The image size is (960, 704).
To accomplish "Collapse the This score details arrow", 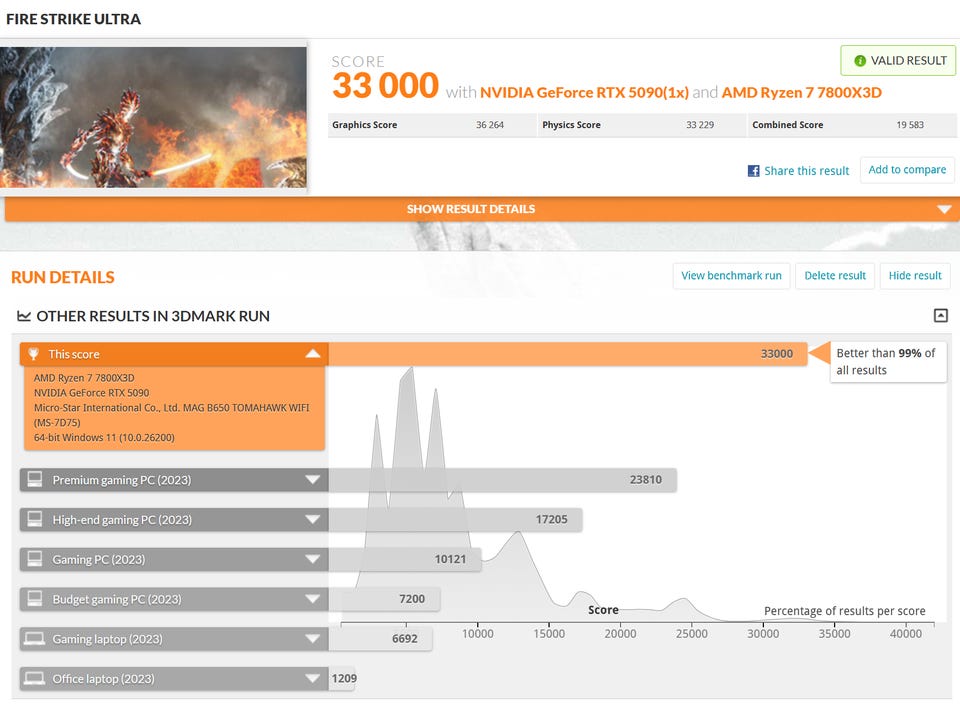I will tap(313, 353).
